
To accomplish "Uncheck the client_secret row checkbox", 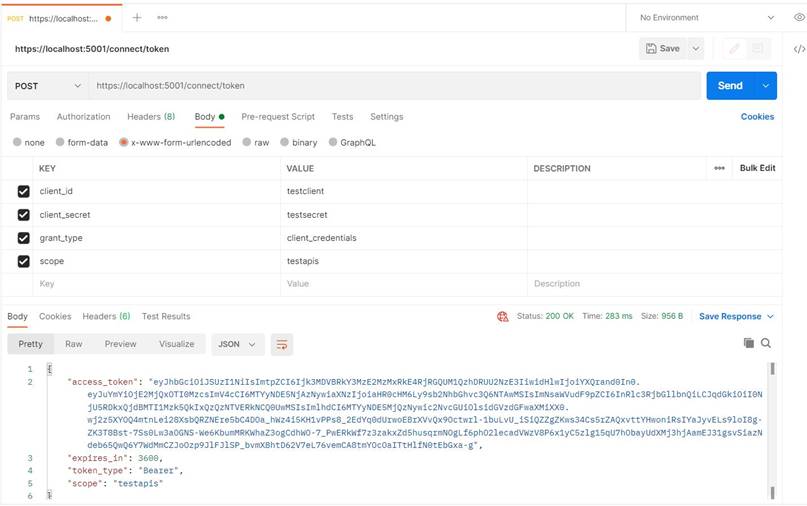I will tap(24, 215).
